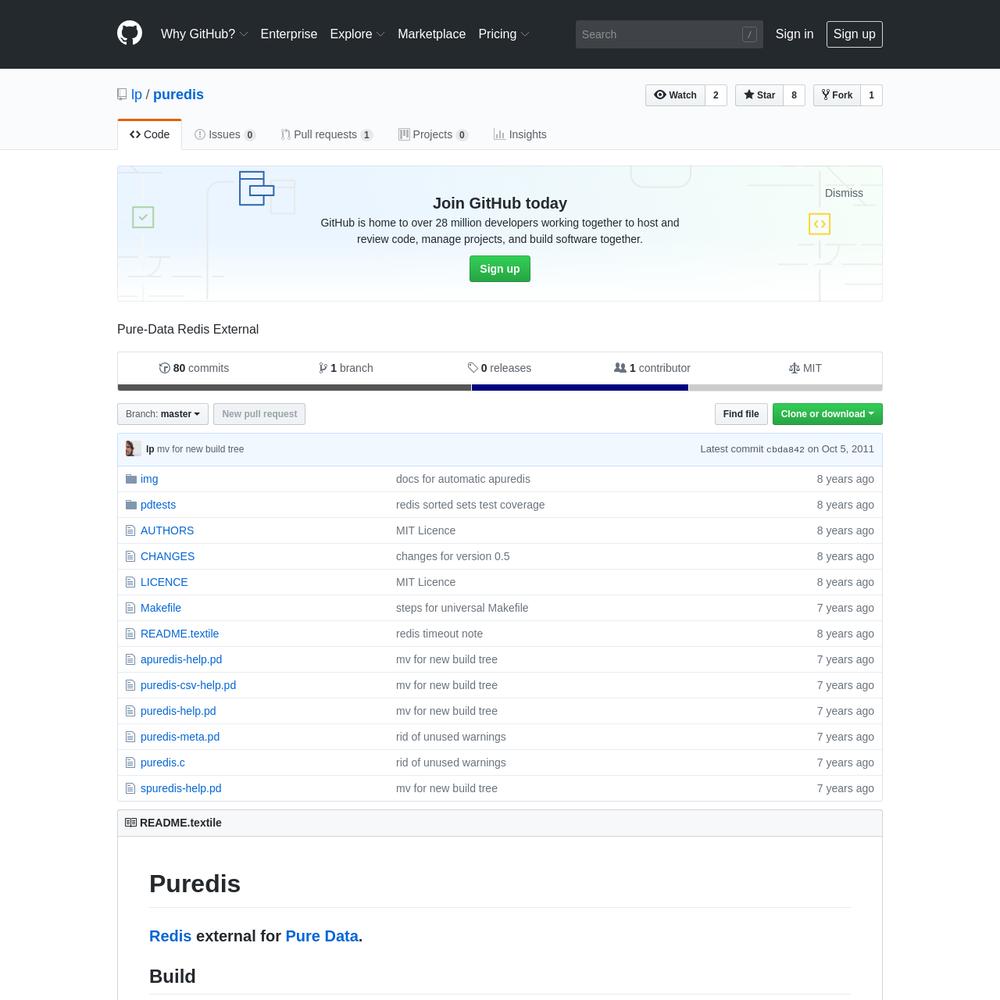Expand the Clone or download dropdown
The height and width of the screenshot is (1000, 1000).
tap(827, 414)
